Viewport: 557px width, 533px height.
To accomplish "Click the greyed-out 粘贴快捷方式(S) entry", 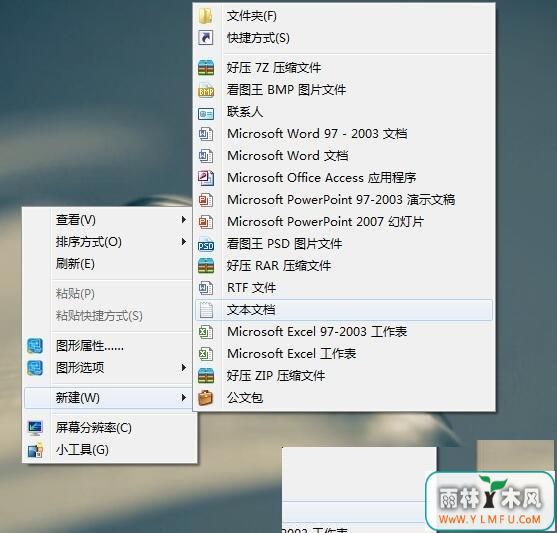I will 99,316.
